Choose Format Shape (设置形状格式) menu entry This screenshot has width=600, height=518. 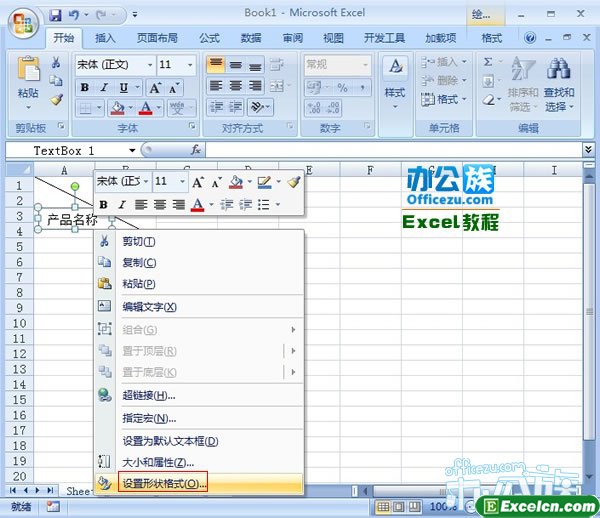199,484
